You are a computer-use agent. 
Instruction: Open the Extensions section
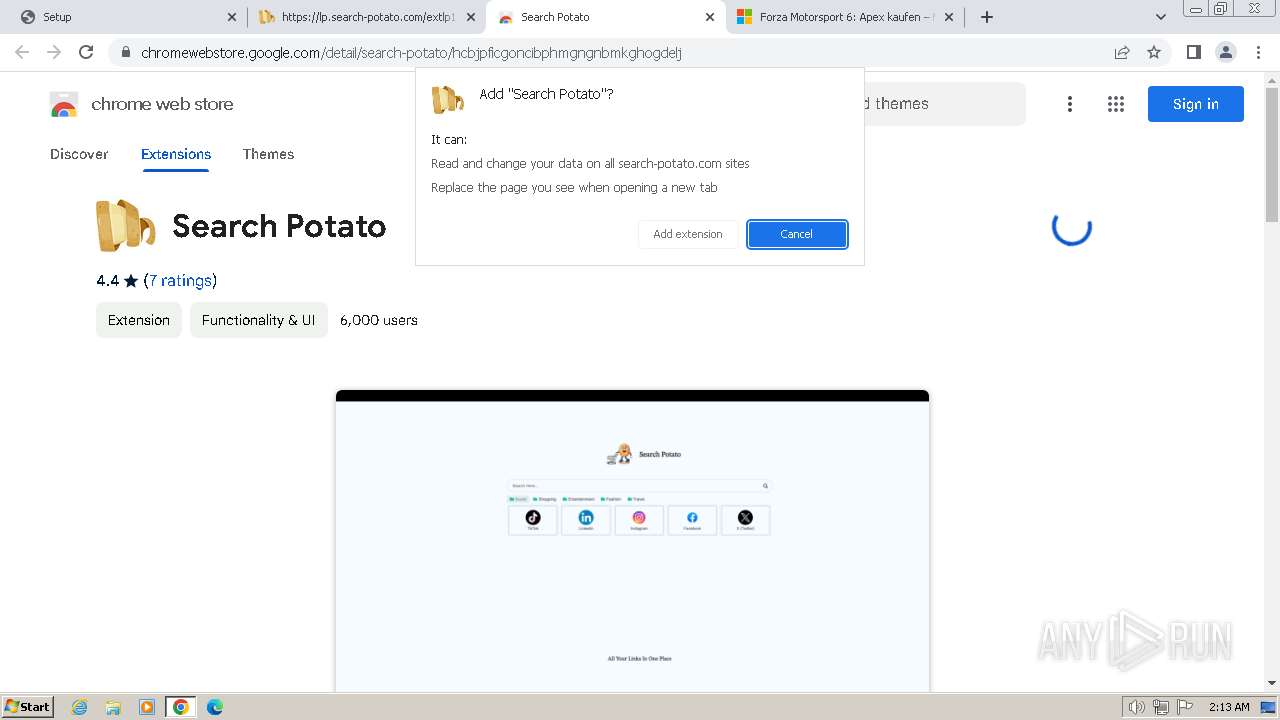[x=176, y=154]
